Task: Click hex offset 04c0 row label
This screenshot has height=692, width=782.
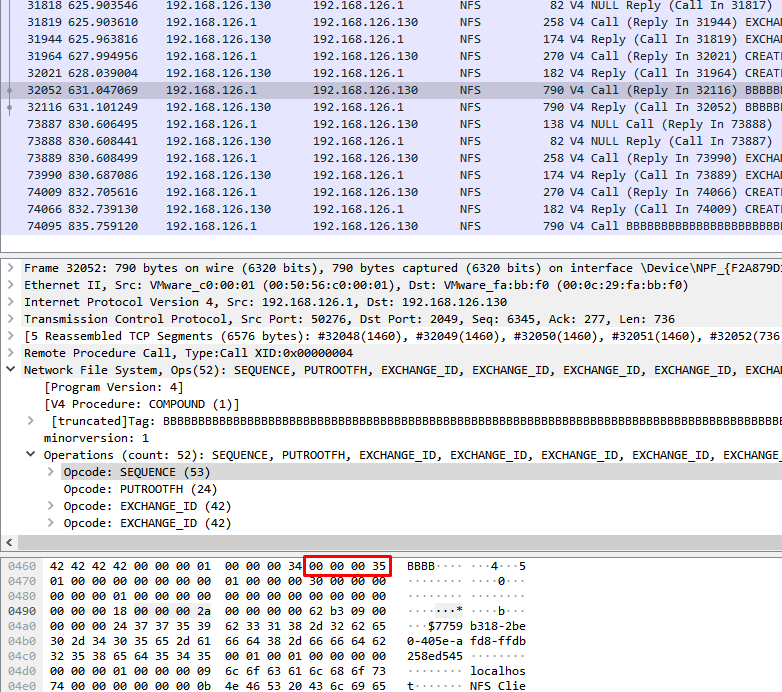Action: click(22, 656)
